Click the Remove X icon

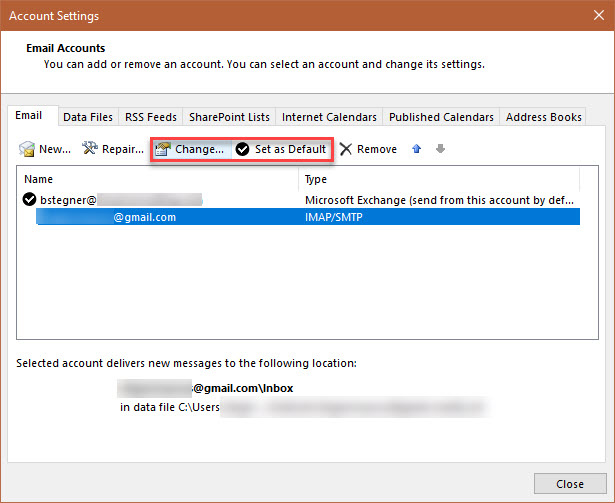pos(346,150)
